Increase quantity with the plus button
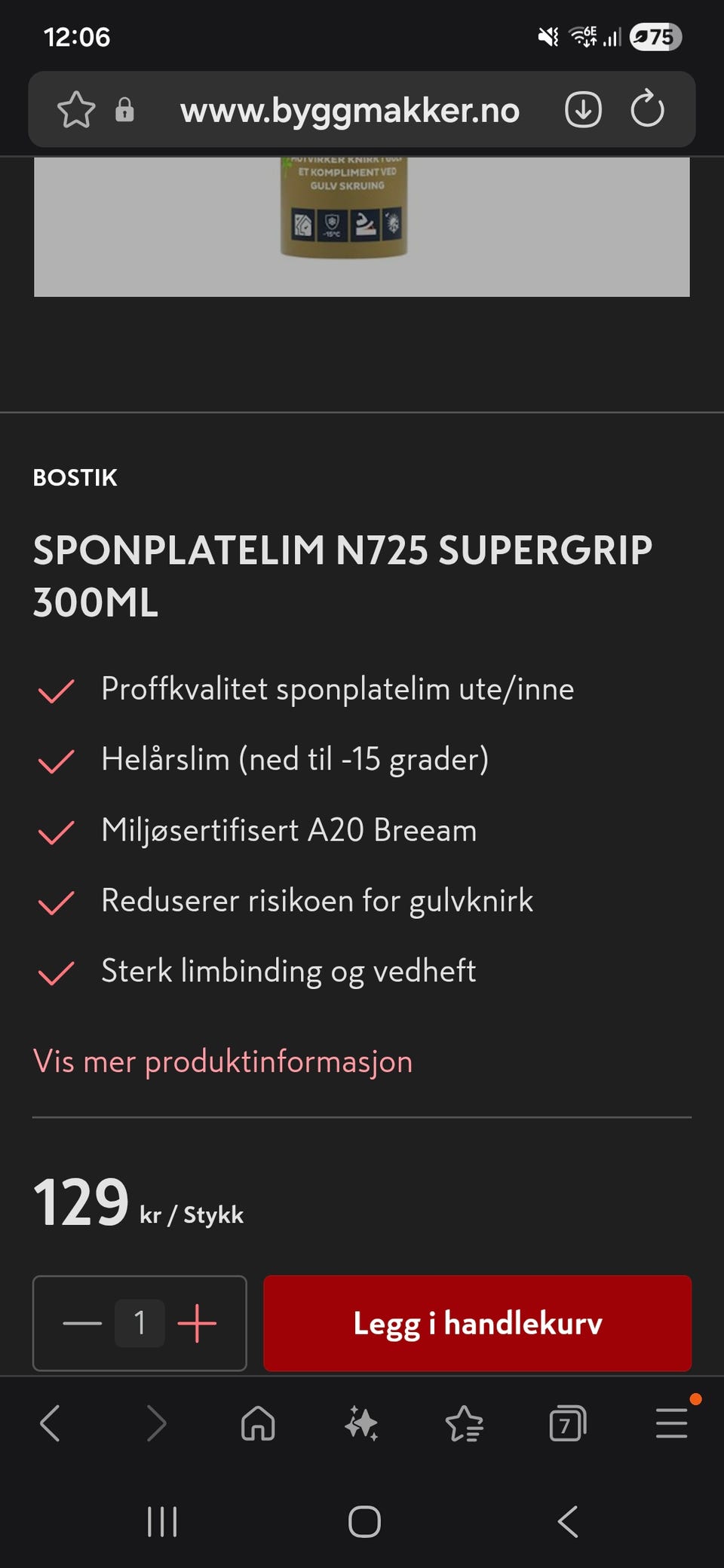This screenshot has width=724, height=1568. click(x=197, y=1323)
